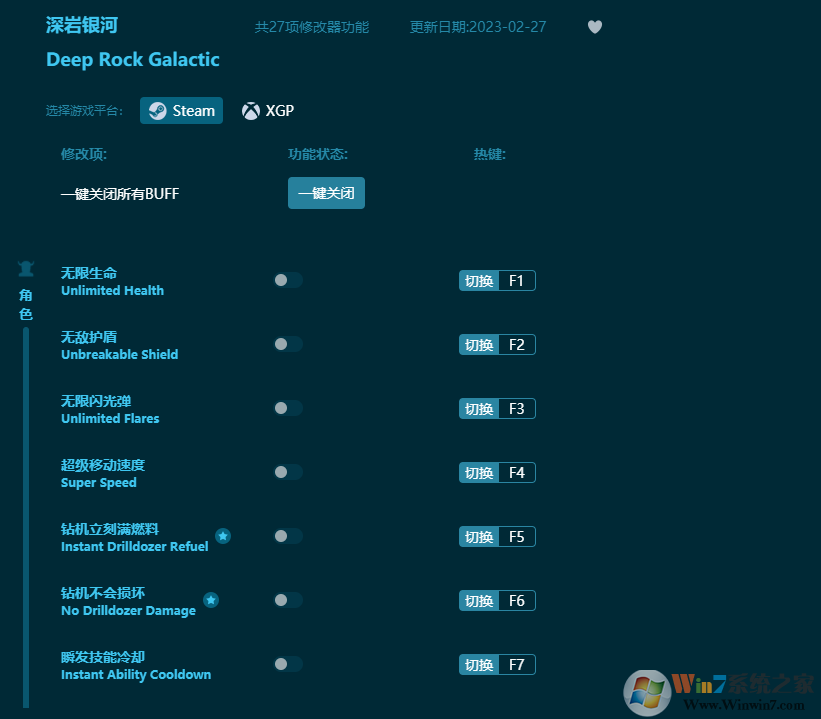Click the No Drilldozer Damage label
This screenshot has width=821, height=719.
tap(128, 611)
